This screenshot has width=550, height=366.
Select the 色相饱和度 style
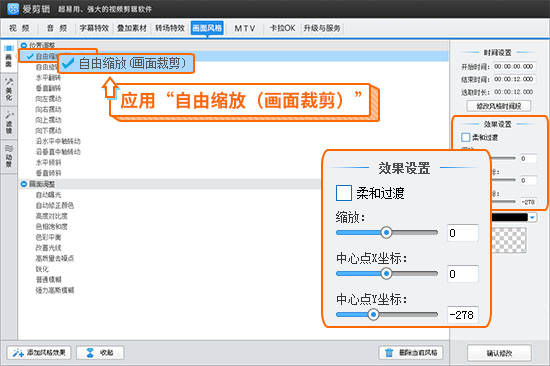tap(52, 227)
